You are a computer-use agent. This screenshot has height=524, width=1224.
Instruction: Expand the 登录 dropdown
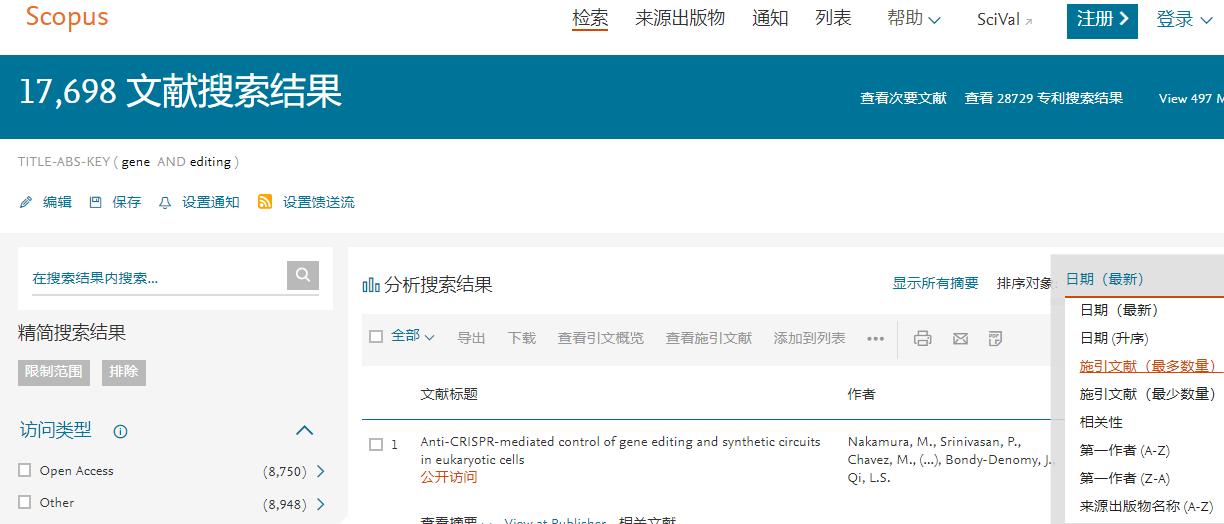click(1184, 20)
